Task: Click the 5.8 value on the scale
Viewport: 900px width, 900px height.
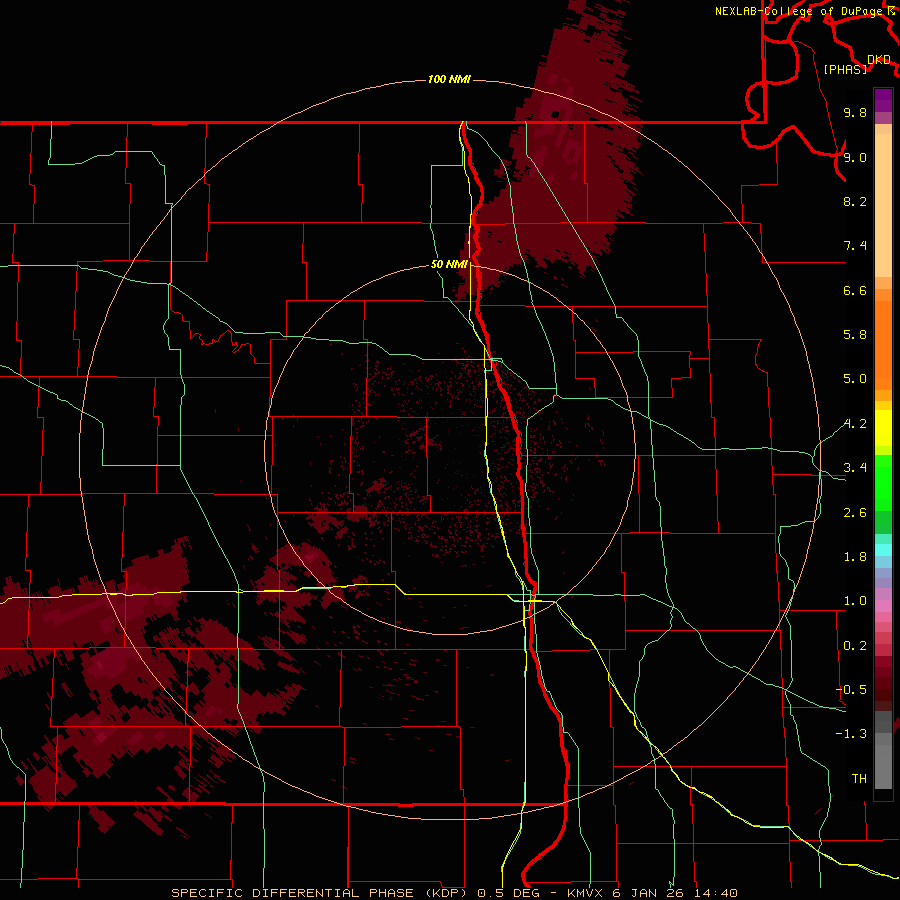Action: point(855,335)
